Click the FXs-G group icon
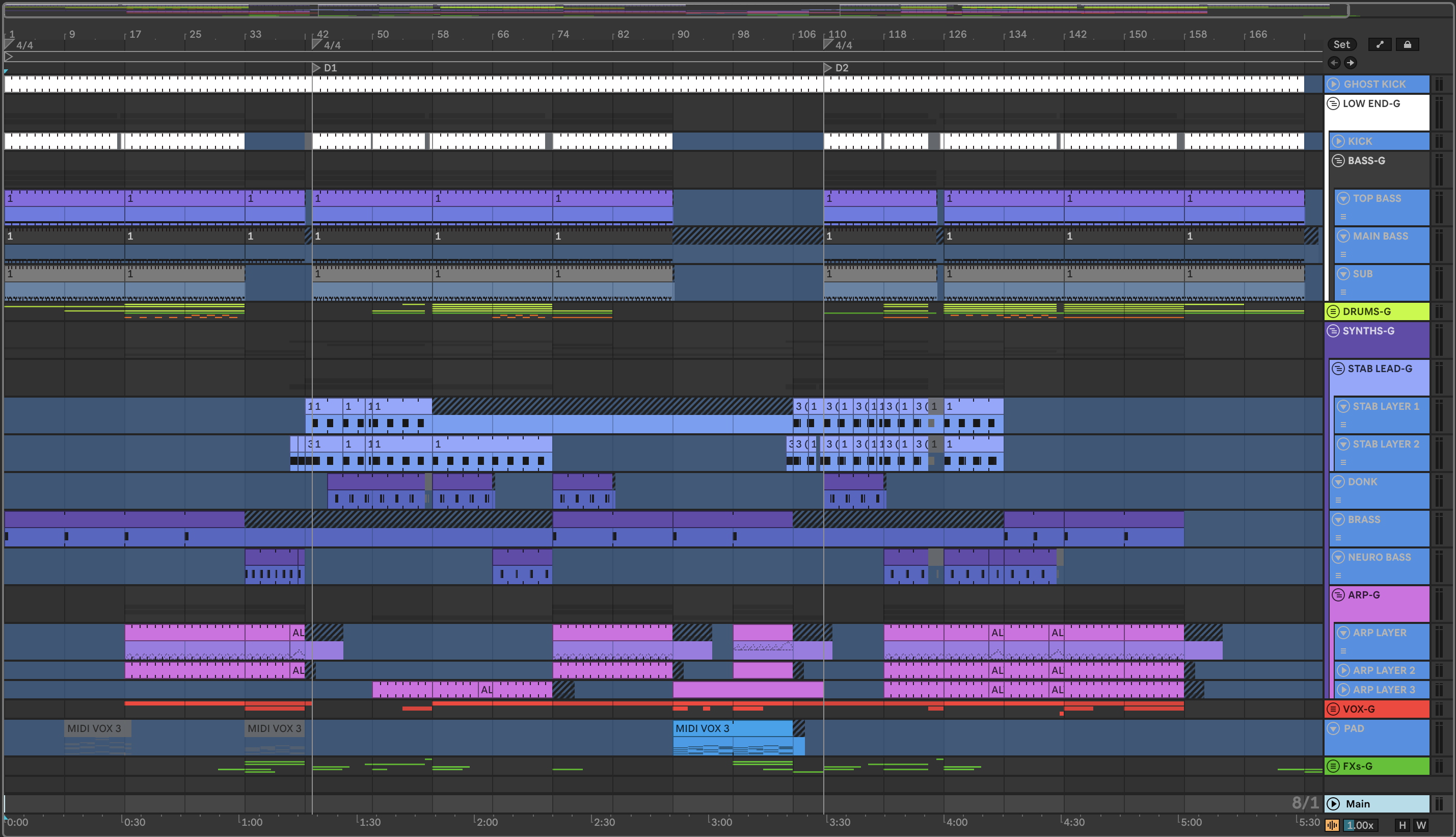 pos(1333,766)
